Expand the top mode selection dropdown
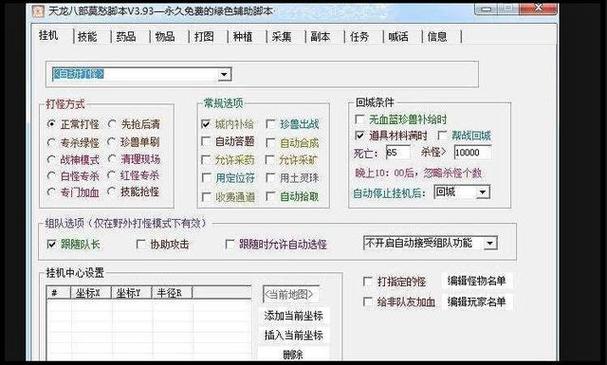Screen dimensions: 607x365 (x=224, y=74)
